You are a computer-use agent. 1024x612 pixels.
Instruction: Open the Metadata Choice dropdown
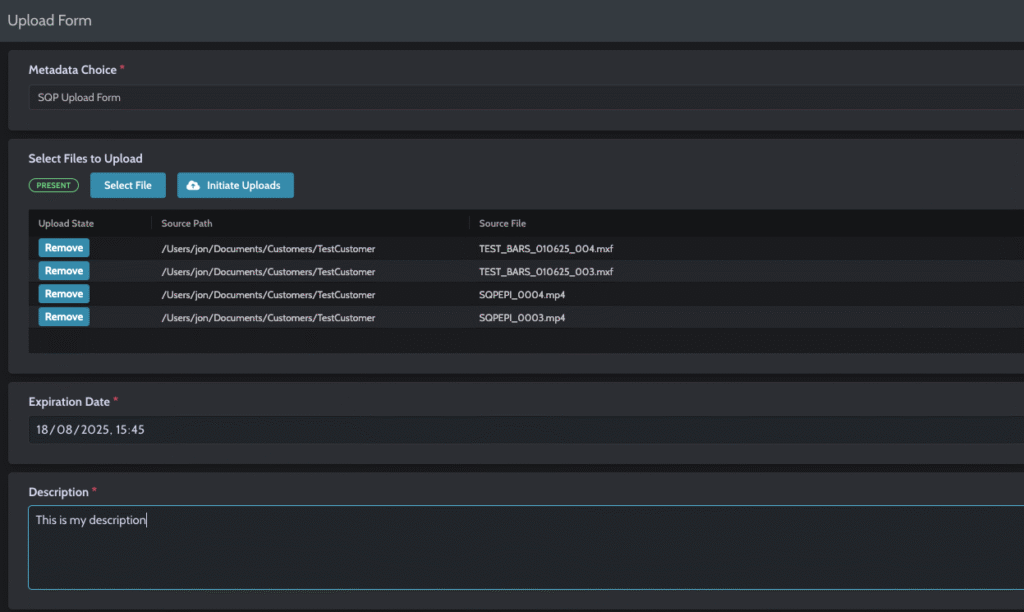[x=526, y=97]
